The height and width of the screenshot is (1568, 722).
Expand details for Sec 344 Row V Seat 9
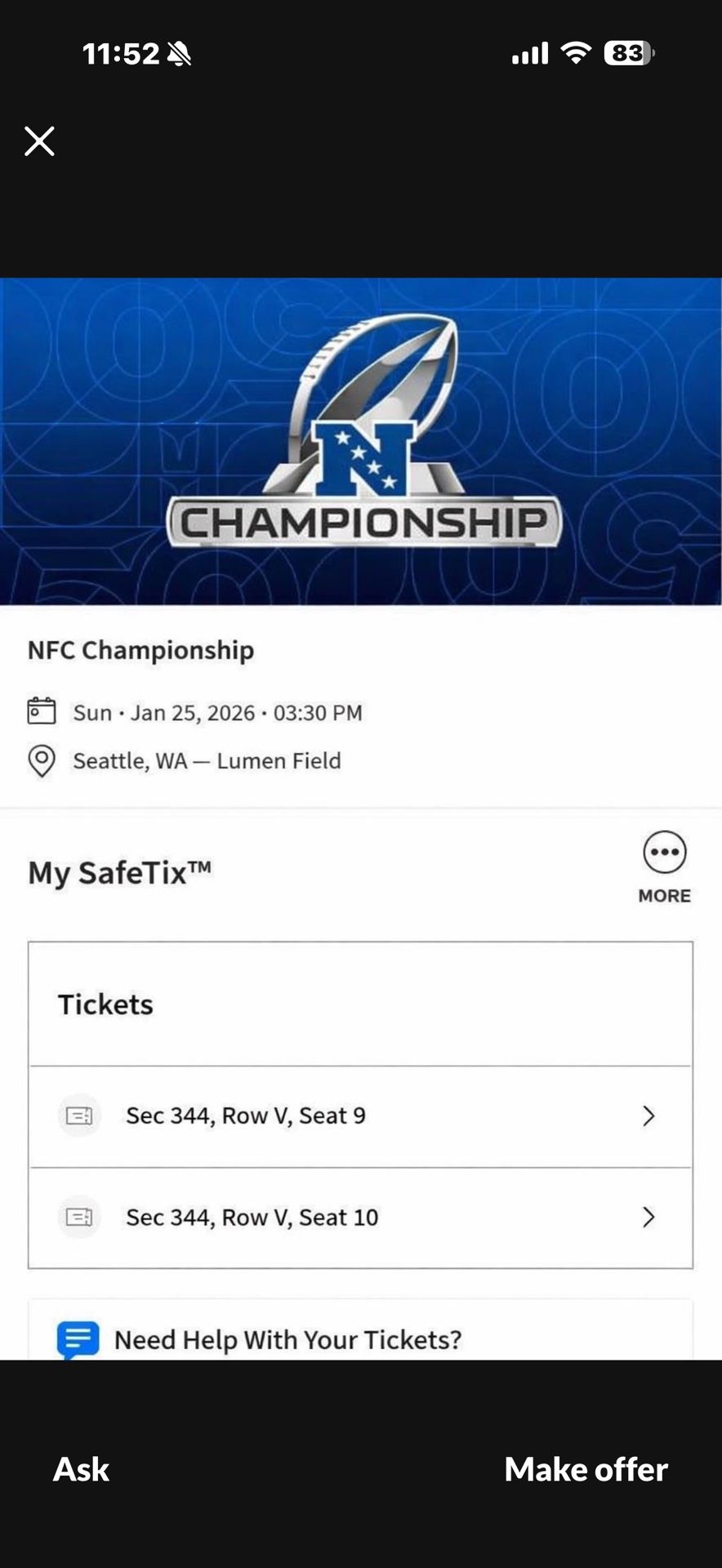click(361, 1116)
